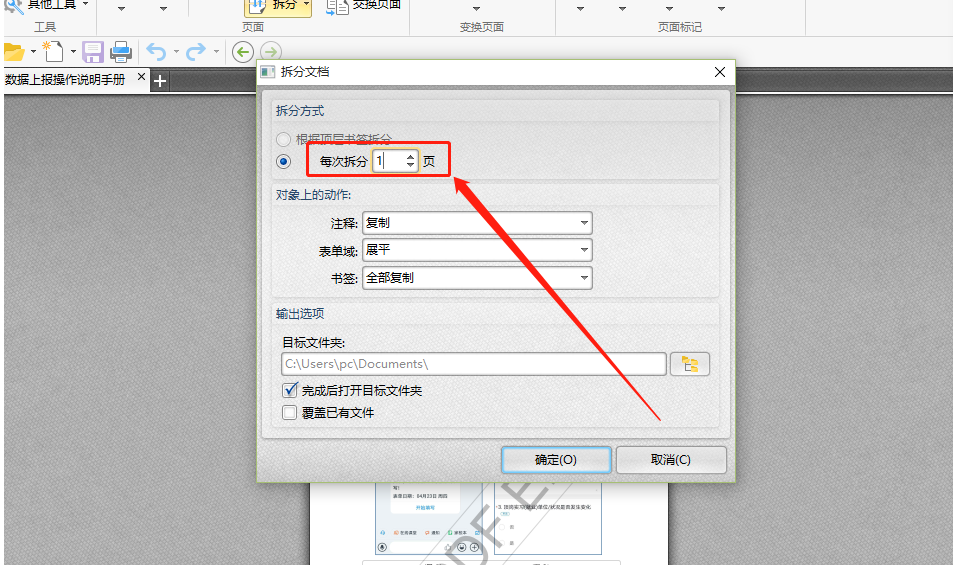Image resolution: width=954 pixels, height=567 pixels.
Task: Click the 变换页面 group label
Action: pyautogui.click(x=481, y=27)
